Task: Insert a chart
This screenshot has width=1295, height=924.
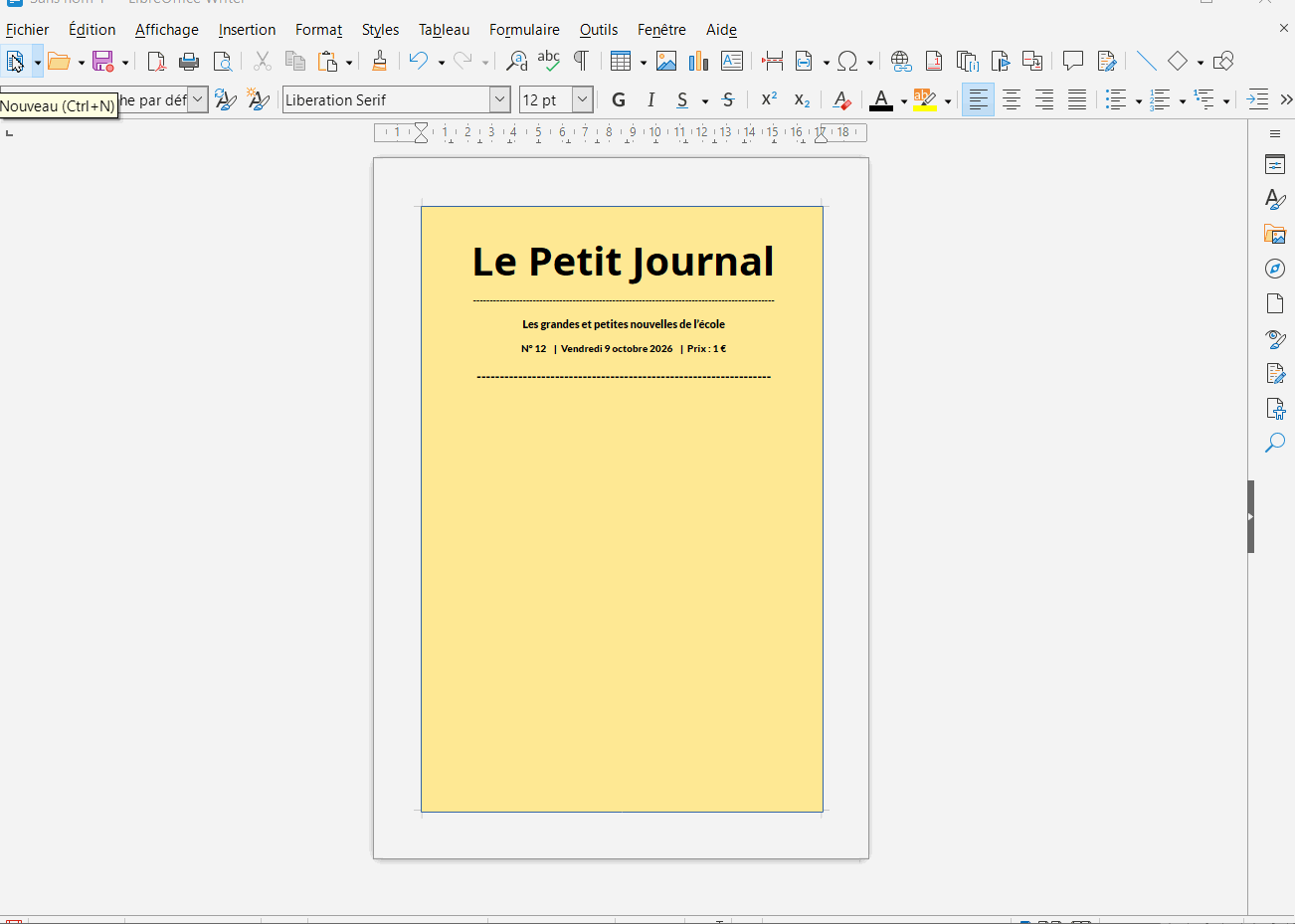Action: [x=699, y=62]
